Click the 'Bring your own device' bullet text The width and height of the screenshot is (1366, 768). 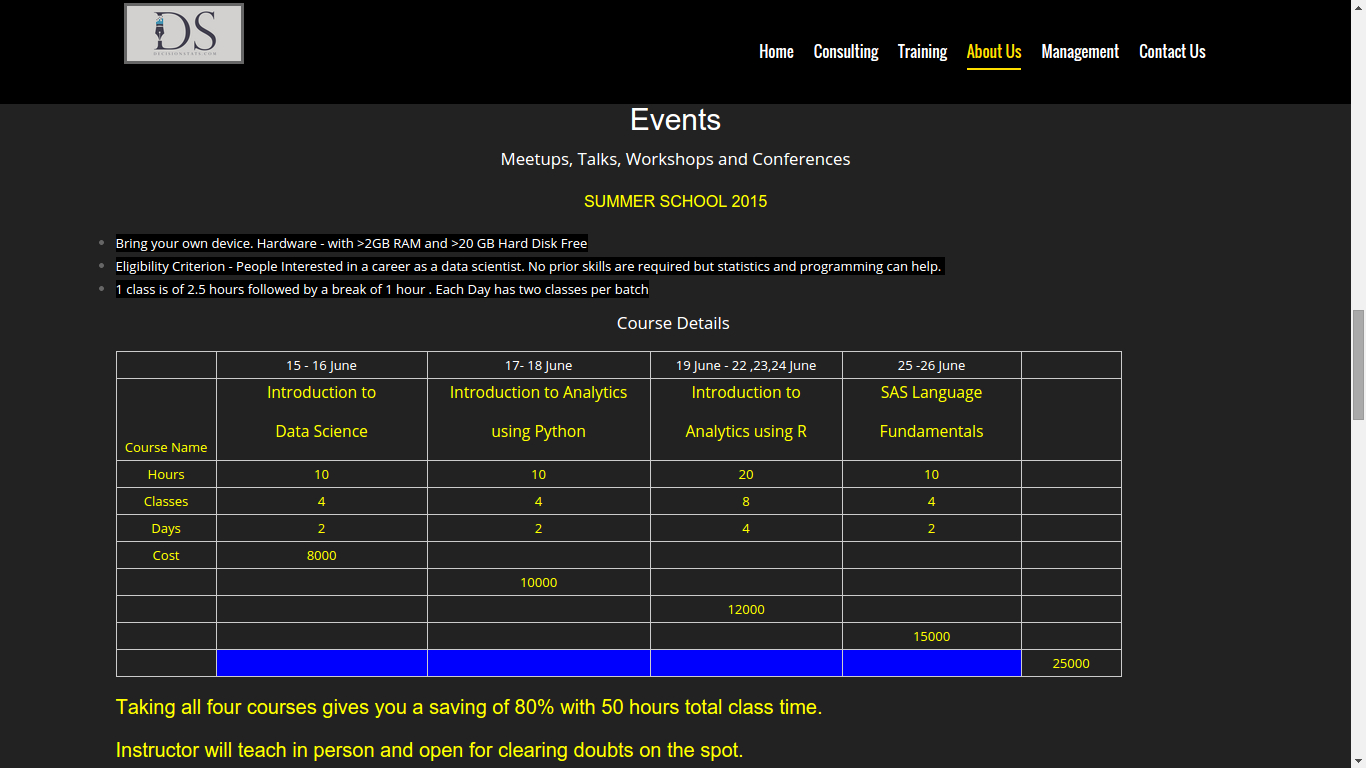(x=351, y=244)
